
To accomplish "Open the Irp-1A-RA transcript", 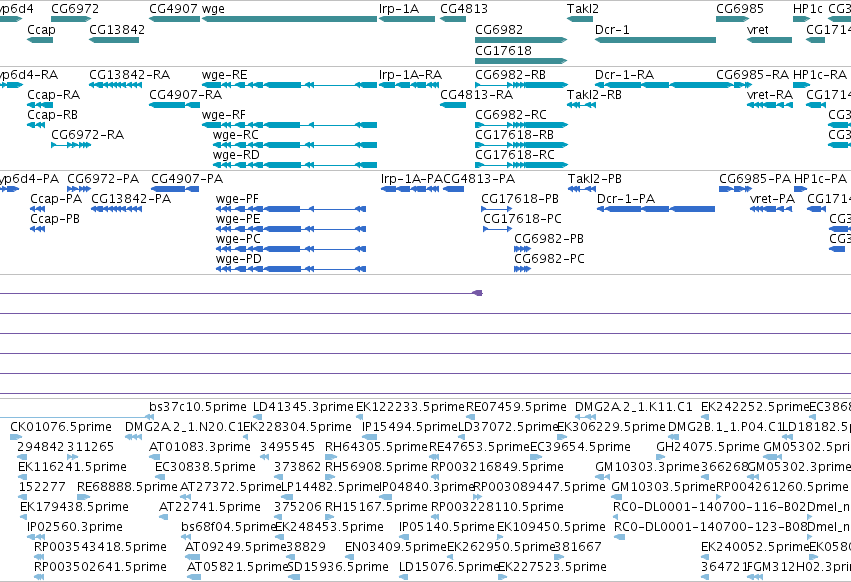I will [407, 85].
